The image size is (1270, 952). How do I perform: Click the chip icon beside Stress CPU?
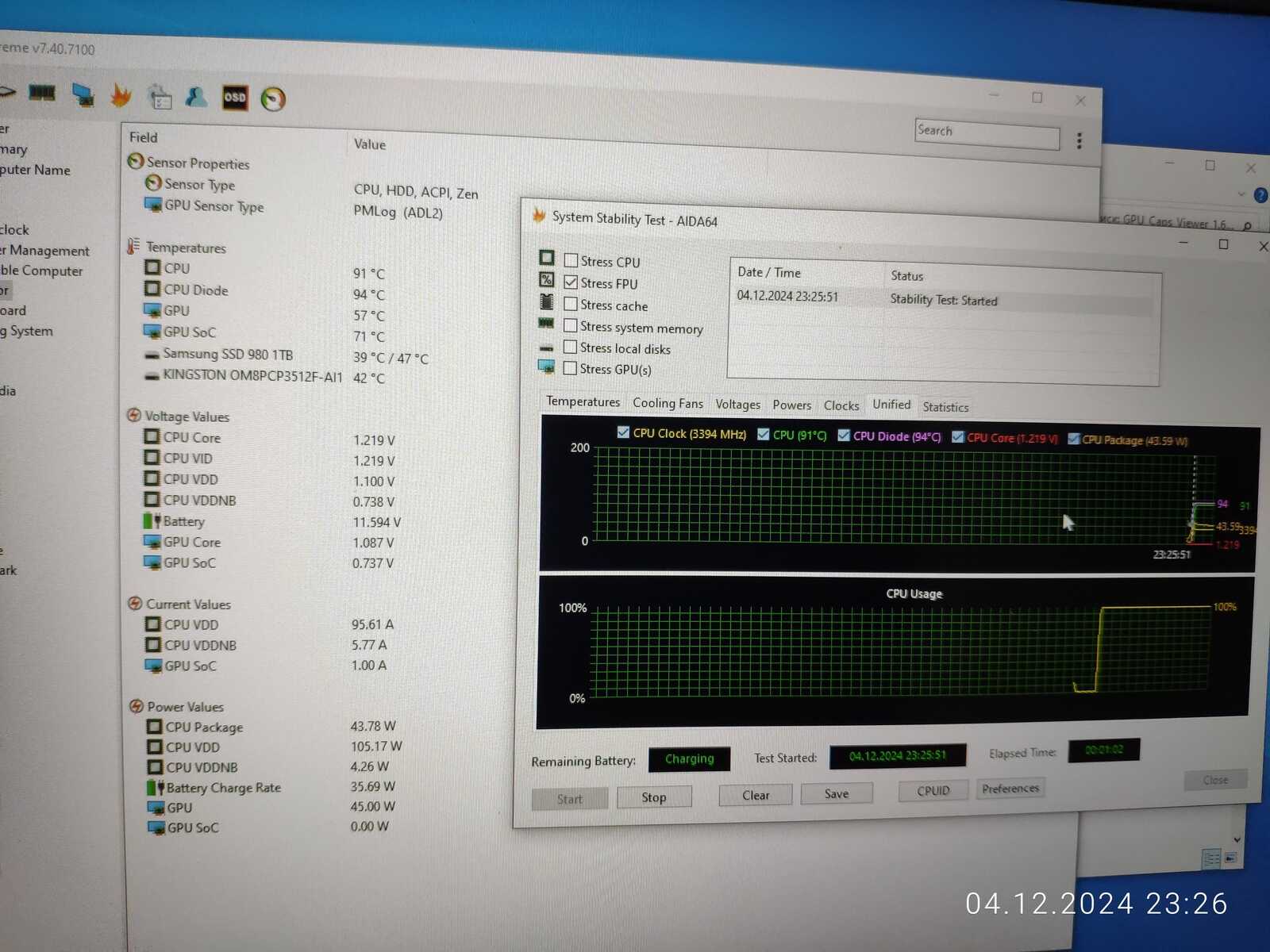click(x=547, y=258)
